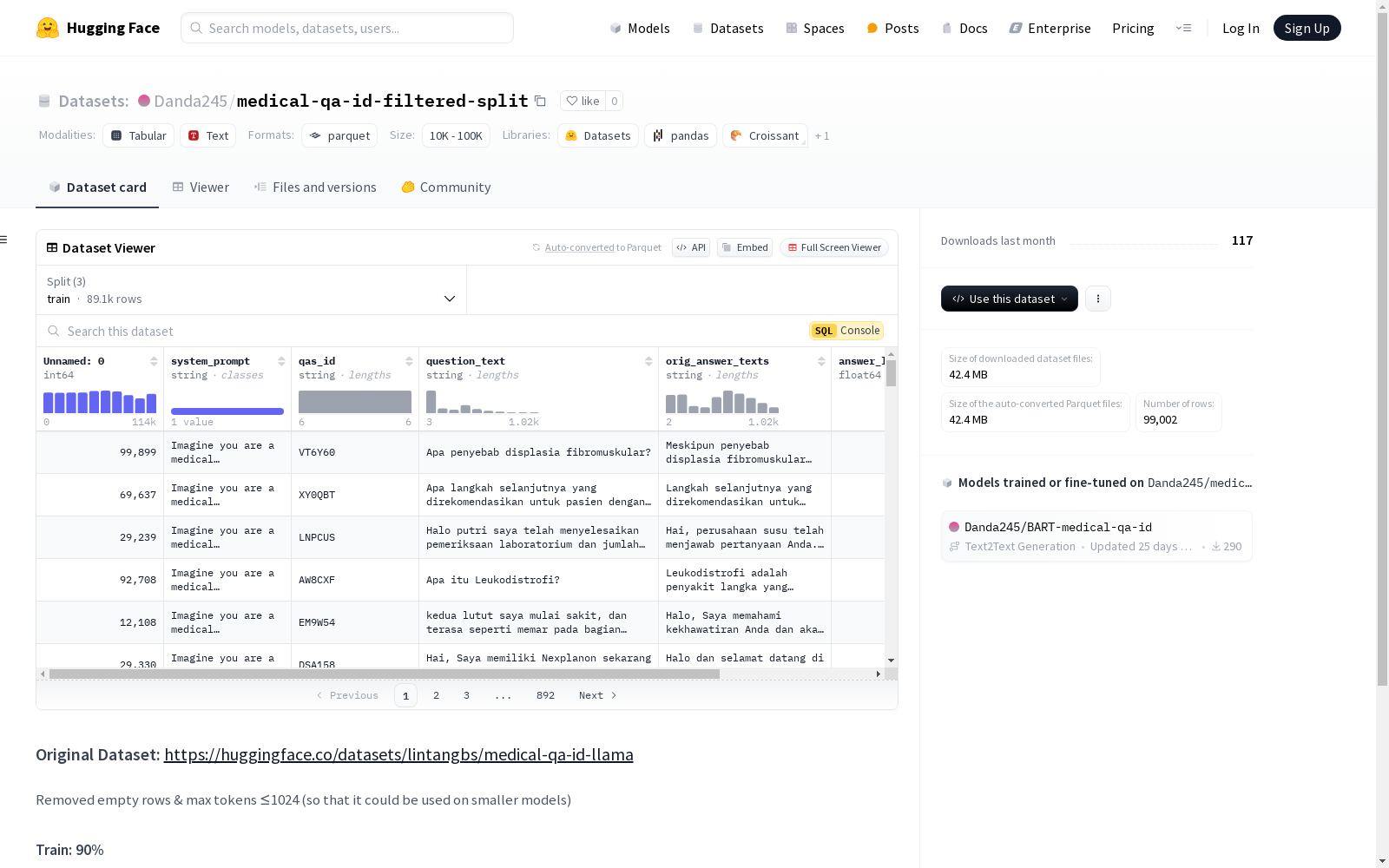Click the Unnamed: 0 histogram bars
Image resolution: width=1389 pixels, height=868 pixels.
click(100, 402)
